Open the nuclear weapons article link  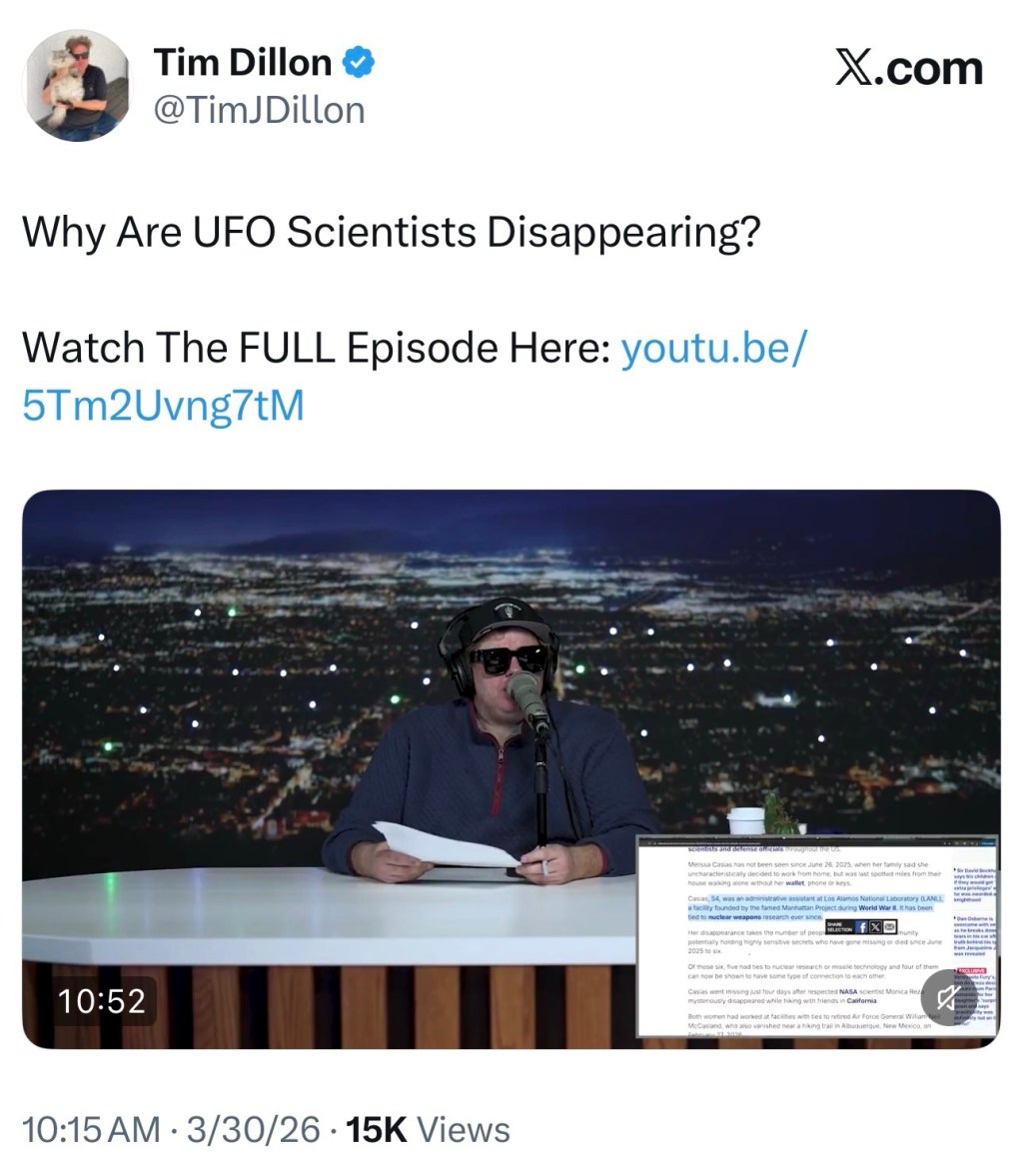(x=735, y=916)
